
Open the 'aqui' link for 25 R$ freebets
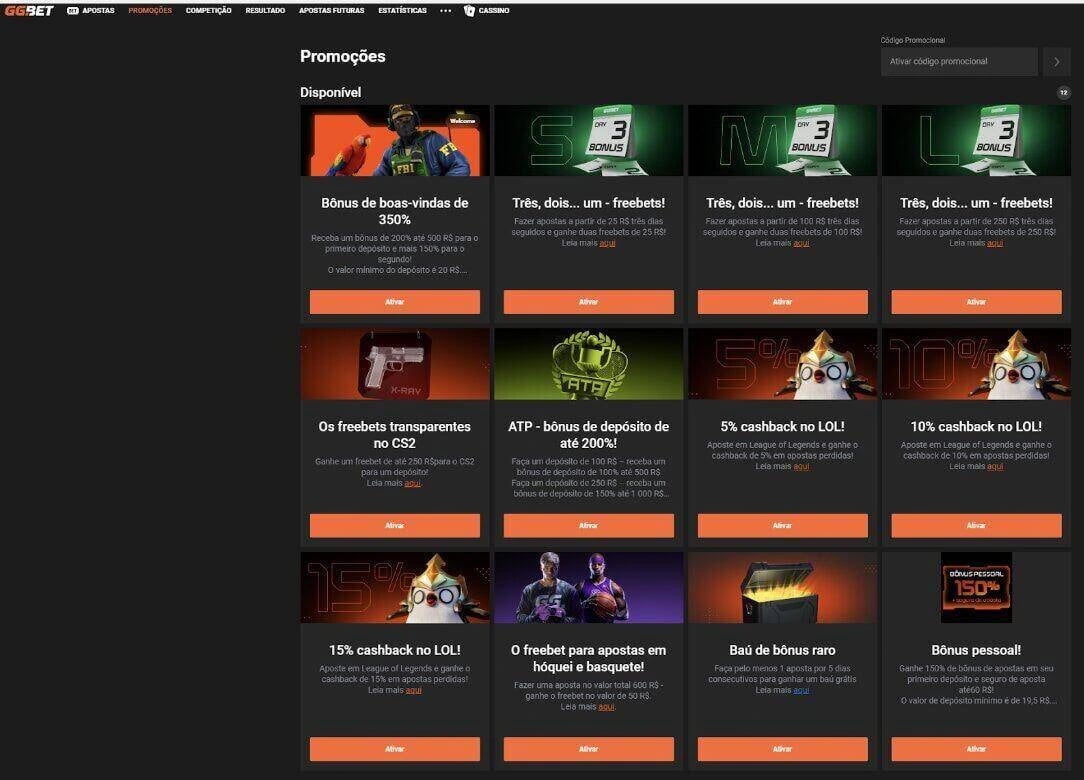click(x=607, y=243)
